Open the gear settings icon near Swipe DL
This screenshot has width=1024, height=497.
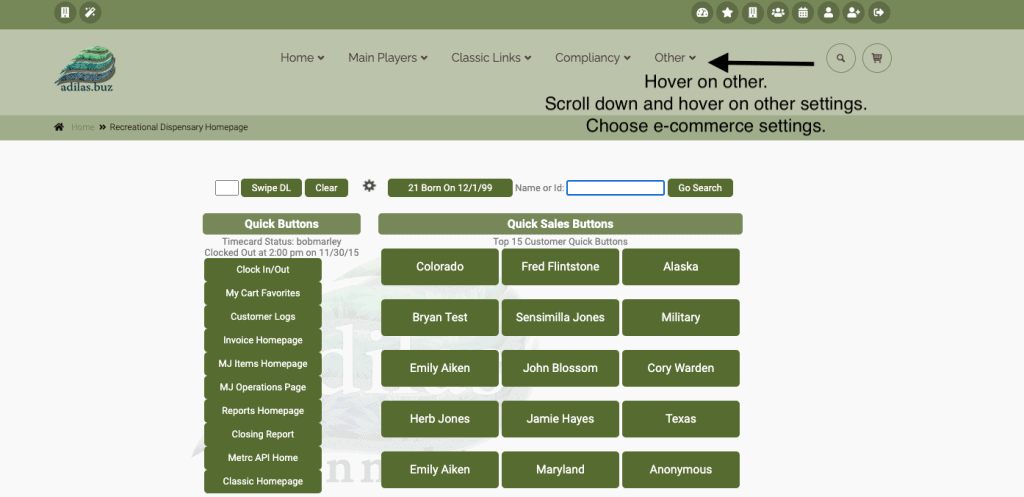[x=370, y=186]
